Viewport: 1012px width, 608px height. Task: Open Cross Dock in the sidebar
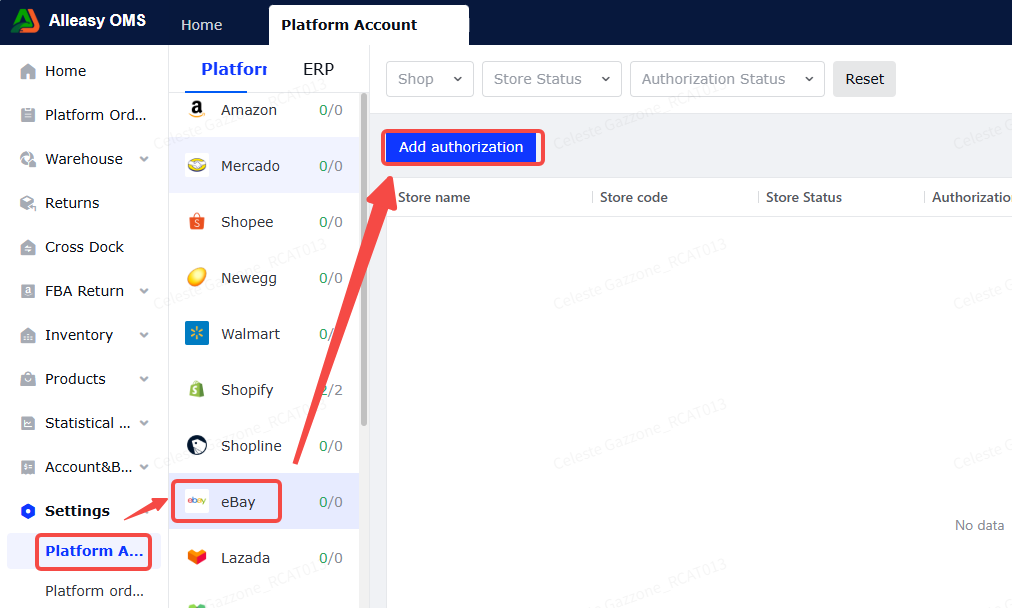(84, 247)
